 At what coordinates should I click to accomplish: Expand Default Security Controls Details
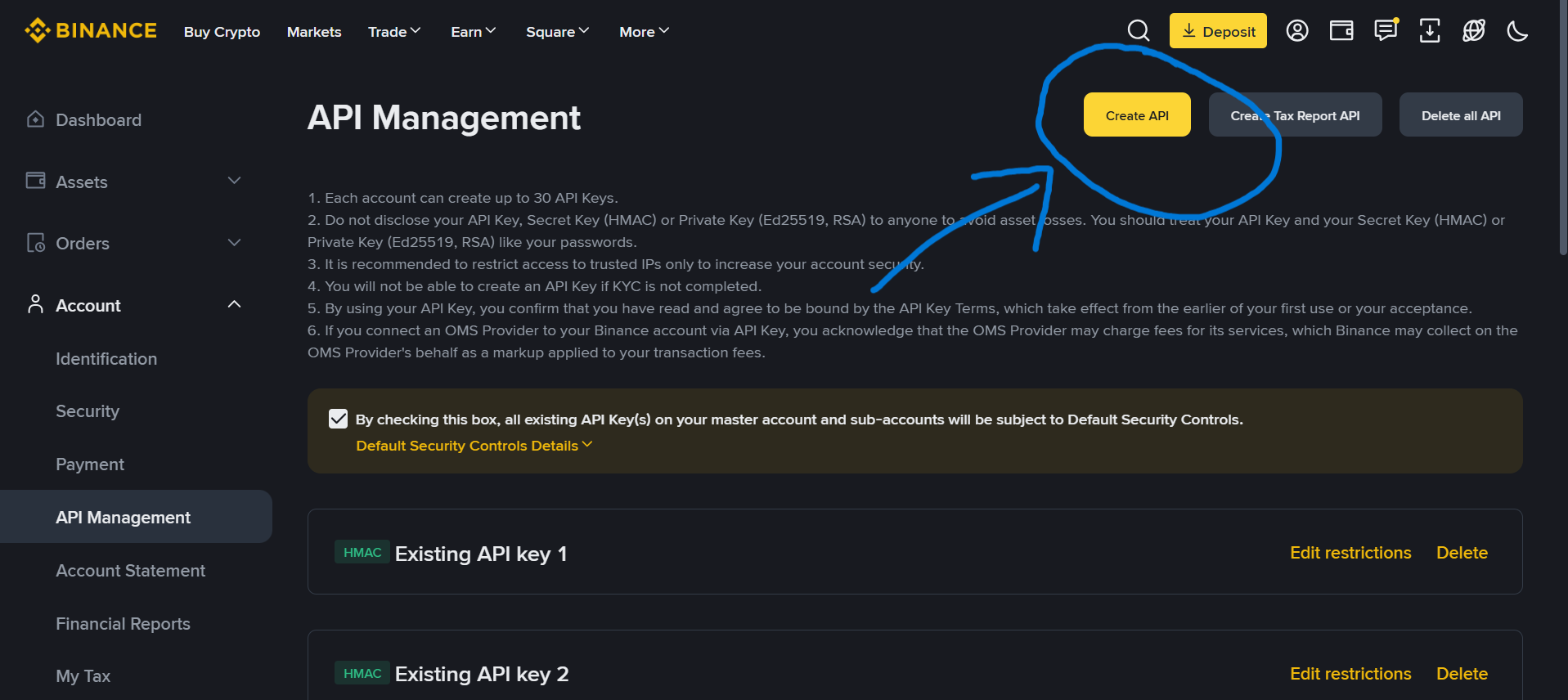click(474, 446)
